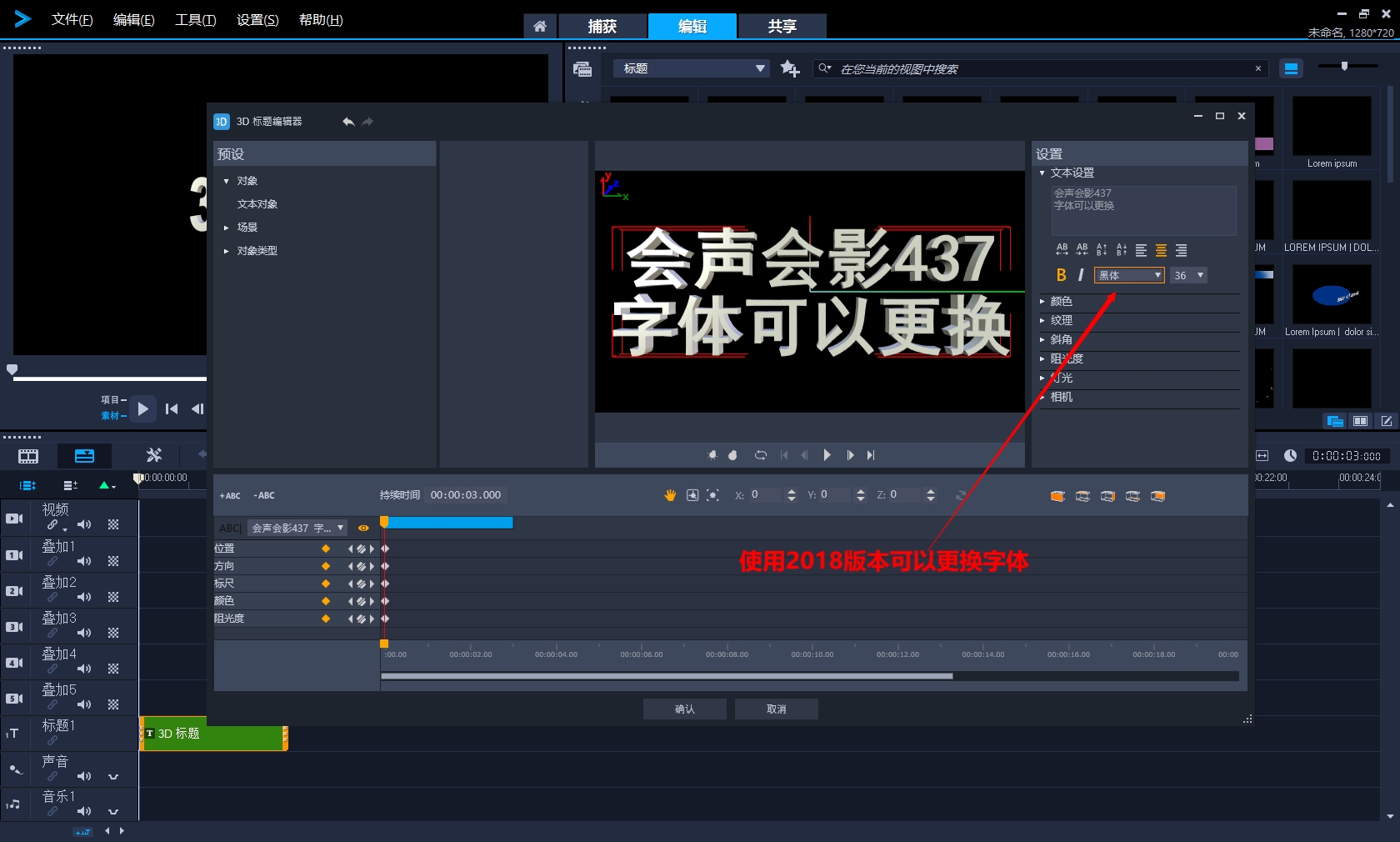1400x842 pixels.
Task: Decrease line spacing in text settings
Action: pyautogui.click(x=1122, y=249)
